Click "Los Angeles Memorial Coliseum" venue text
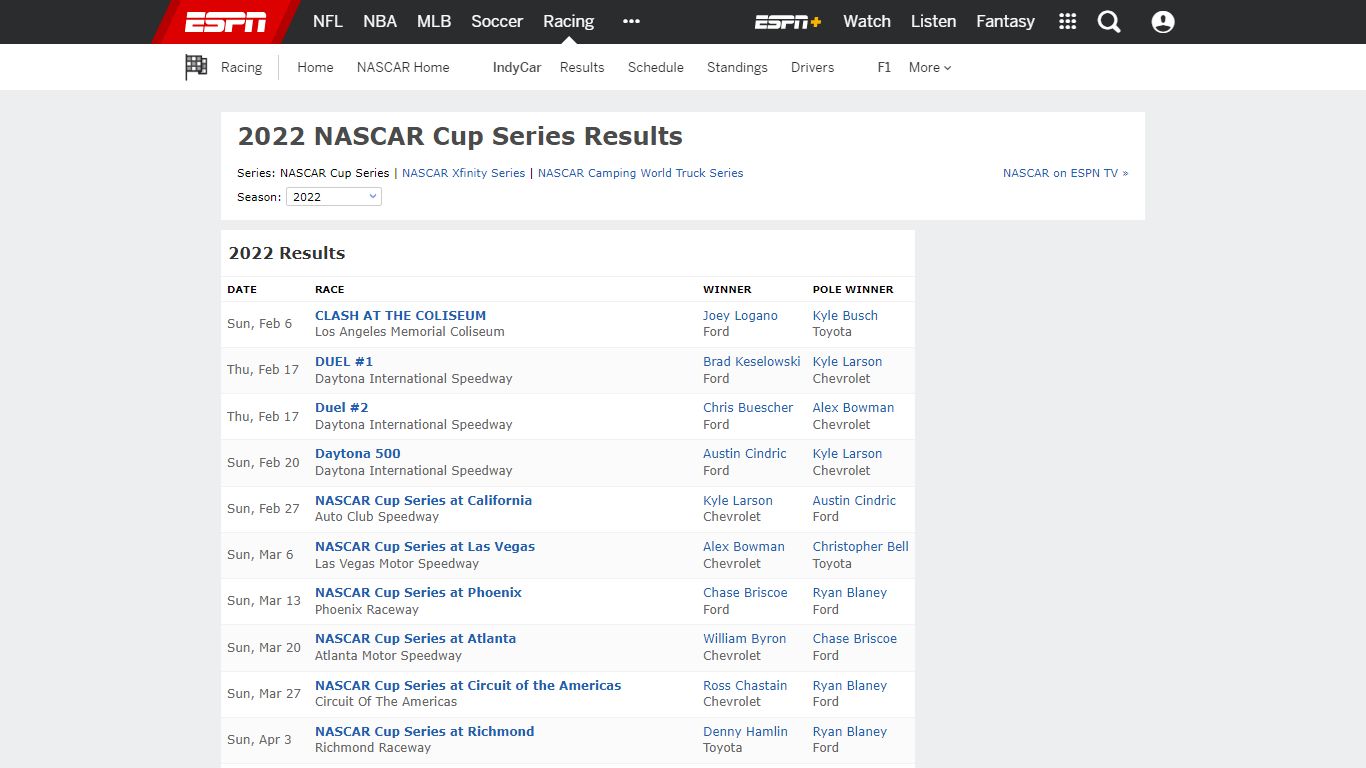The width and height of the screenshot is (1366, 768). coord(410,331)
